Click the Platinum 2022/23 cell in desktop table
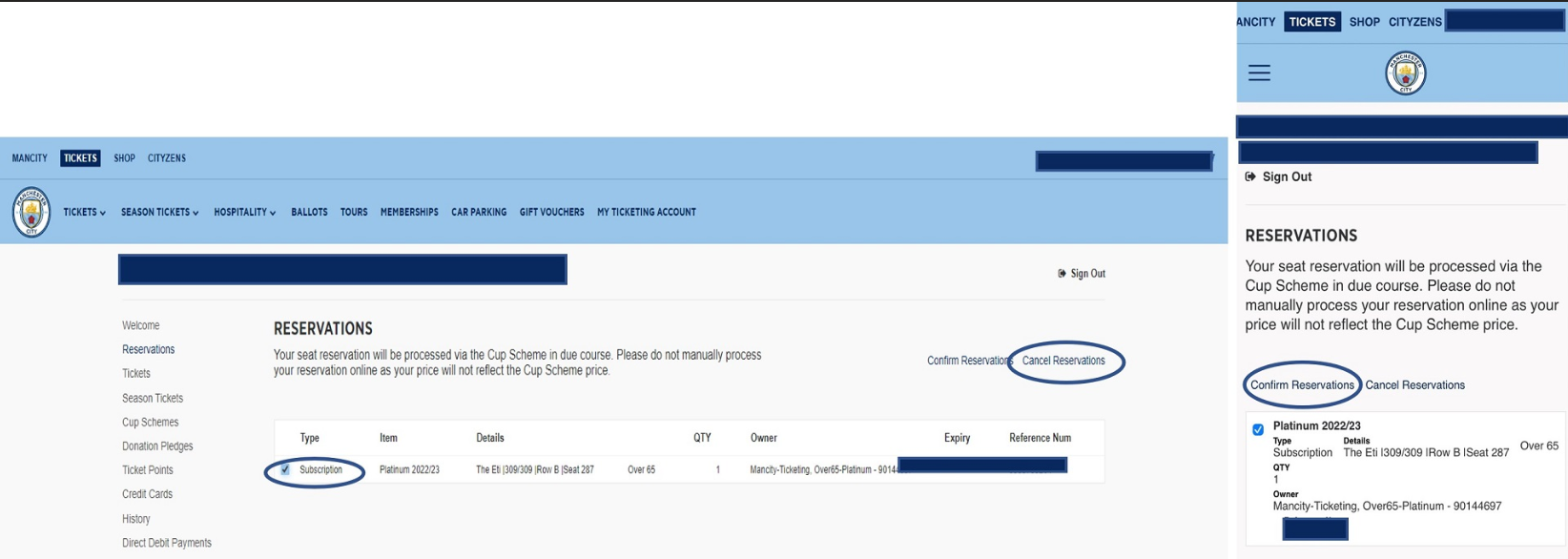Screen dimensions: 1568x559 [409, 470]
